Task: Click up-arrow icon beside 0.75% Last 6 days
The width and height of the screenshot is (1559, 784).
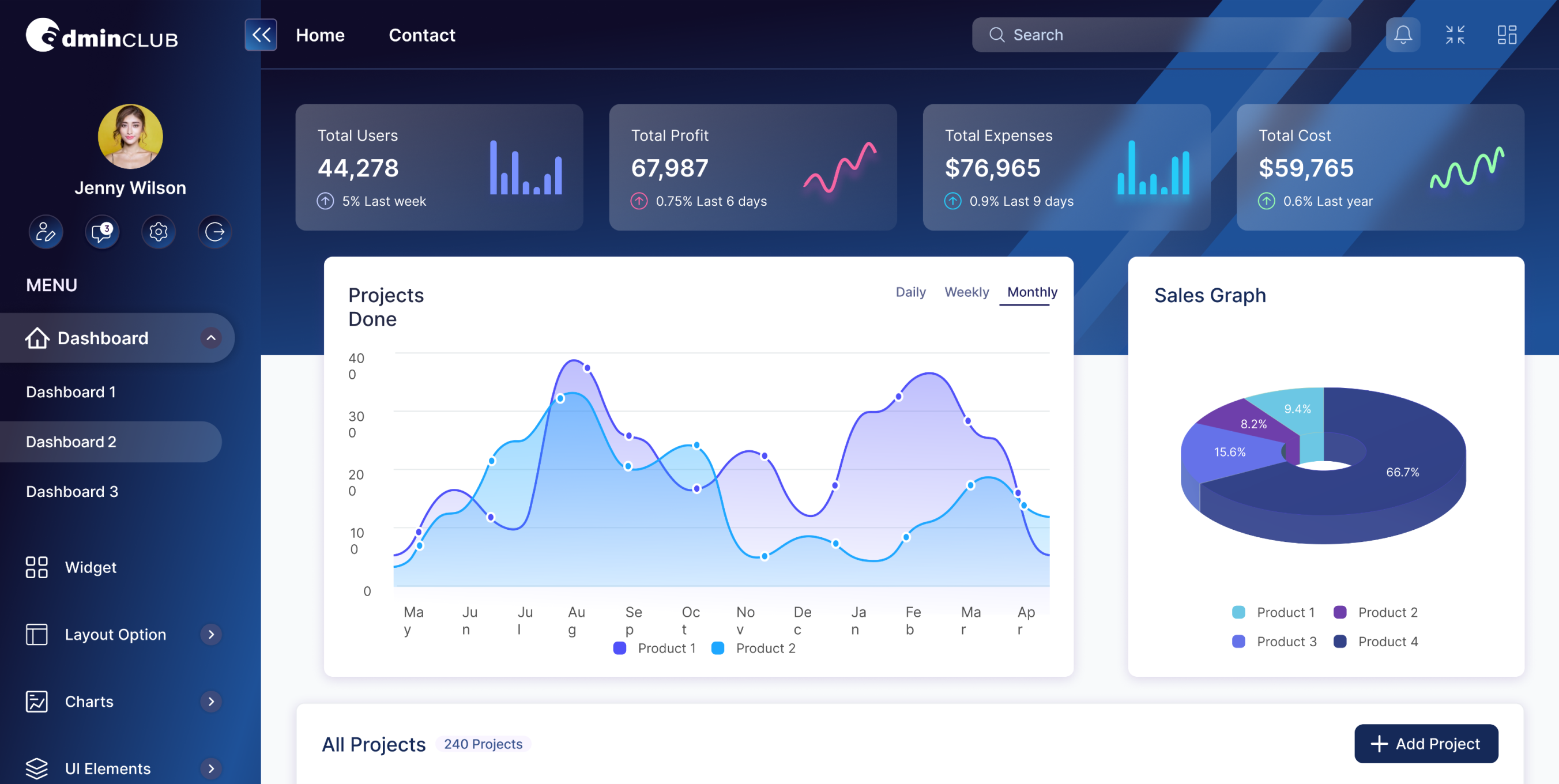Action: (639, 201)
